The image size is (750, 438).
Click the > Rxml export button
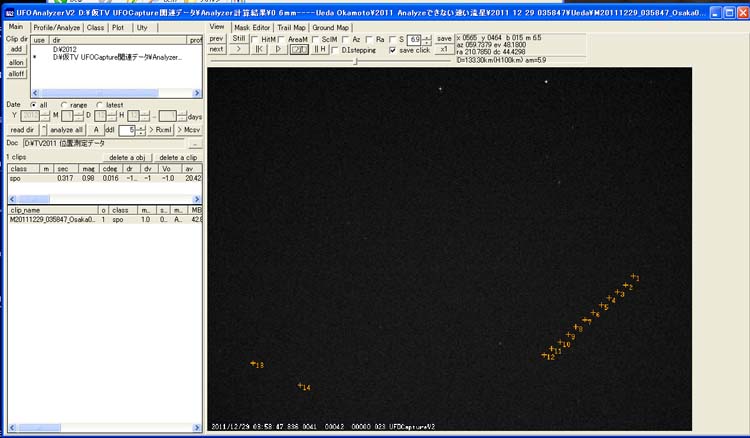(x=161, y=130)
